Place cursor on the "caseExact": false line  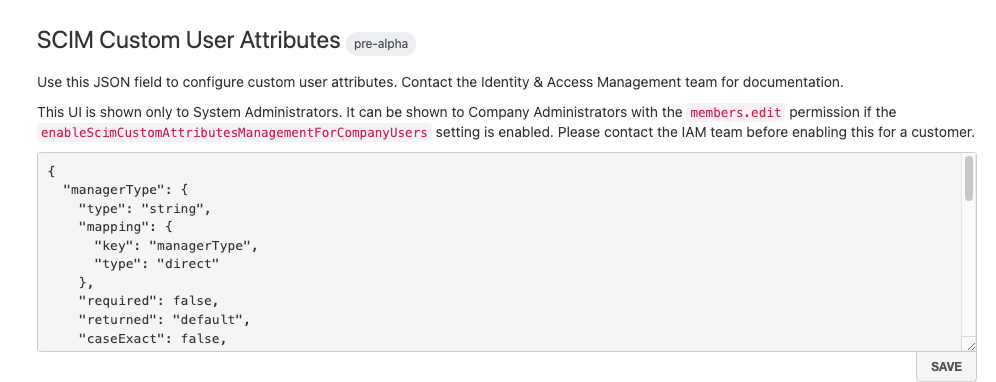click(152, 339)
